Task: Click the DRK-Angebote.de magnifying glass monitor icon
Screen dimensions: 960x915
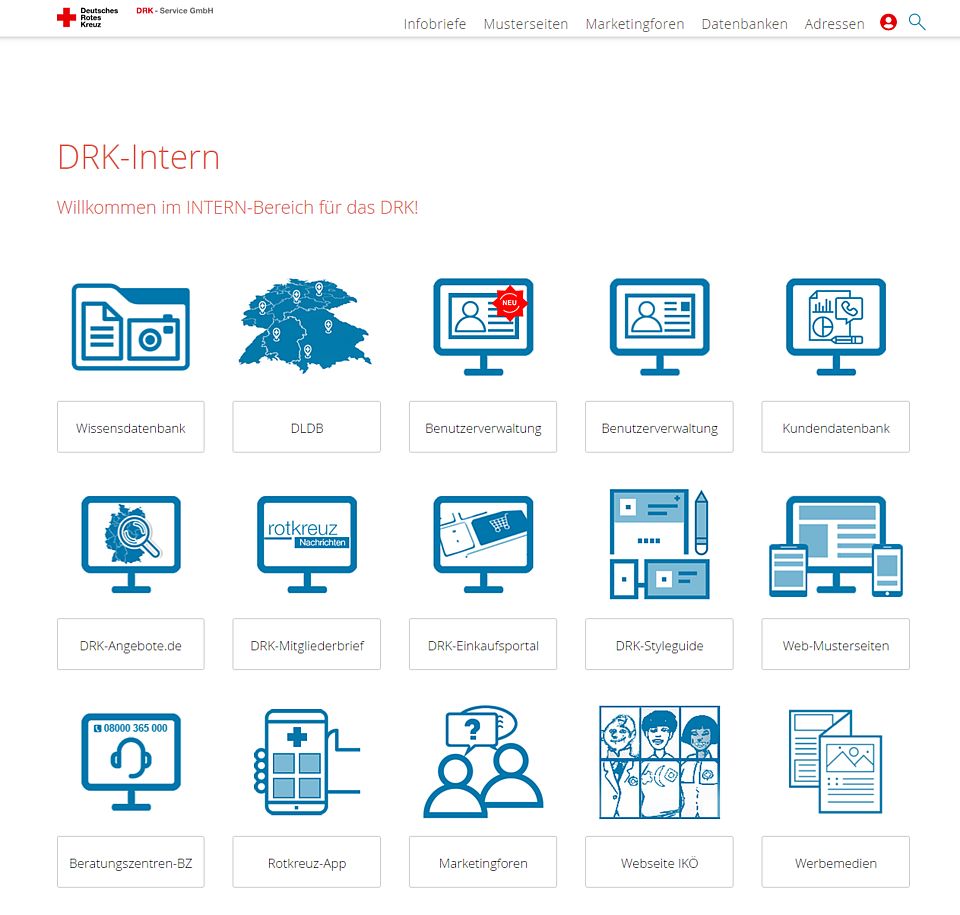Action: [130, 543]
